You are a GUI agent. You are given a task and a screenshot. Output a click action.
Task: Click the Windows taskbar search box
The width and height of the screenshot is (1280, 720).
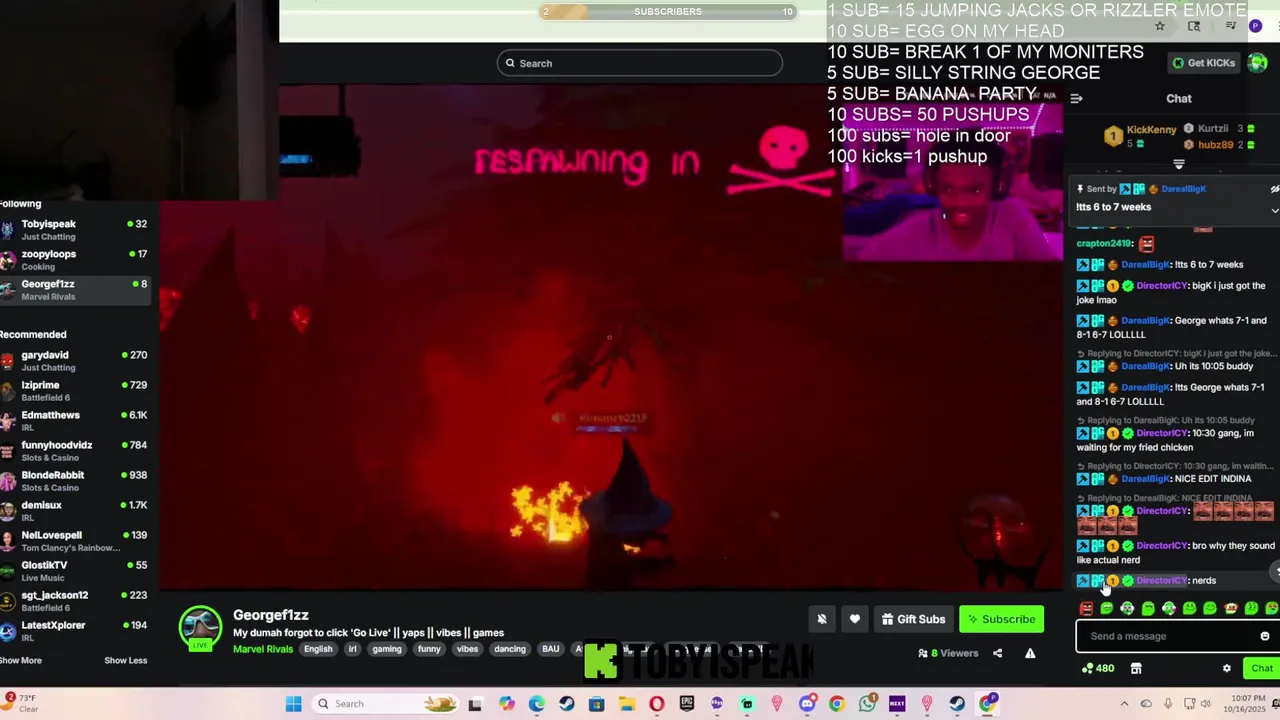(385, 704)
